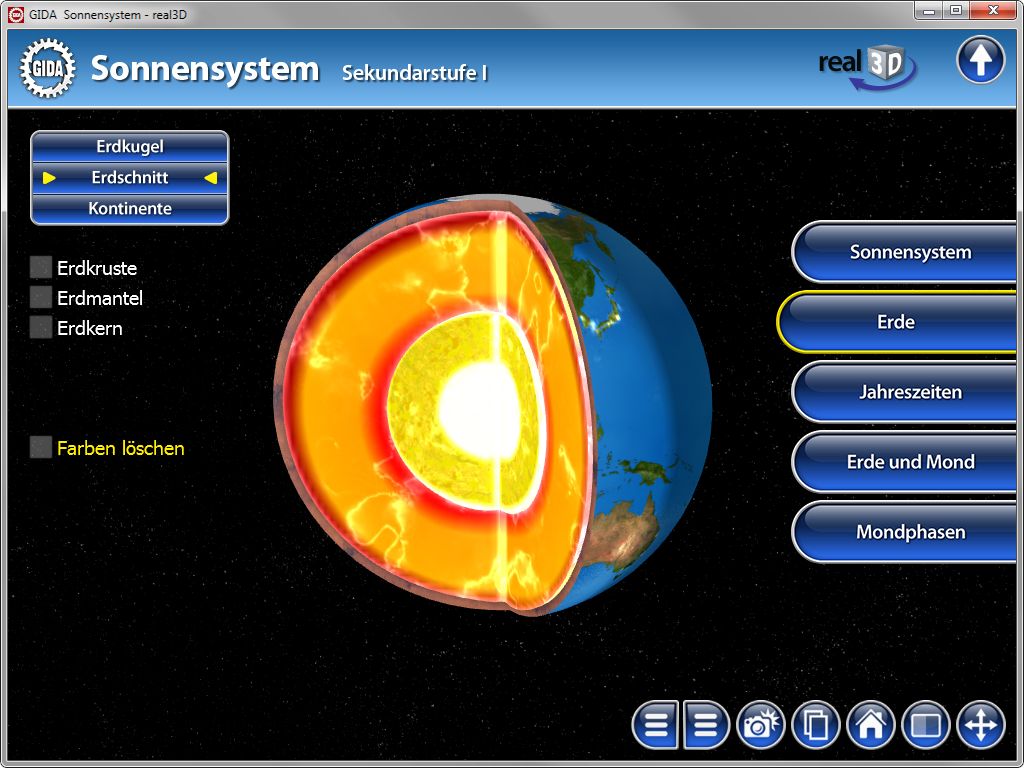Select the Erdschnitt tab
This screenshot has height=768, width=1024.
coord(130,178)
